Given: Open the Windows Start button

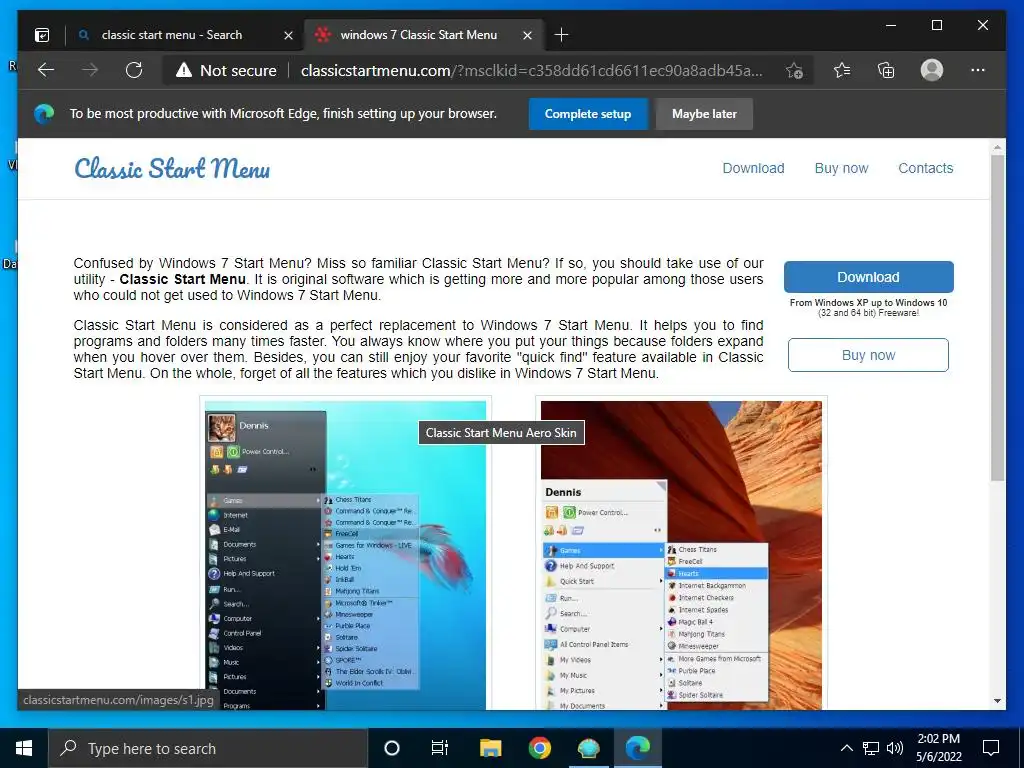Looking at the screenshot, I should pyautogui.click(x=24, y=748).
